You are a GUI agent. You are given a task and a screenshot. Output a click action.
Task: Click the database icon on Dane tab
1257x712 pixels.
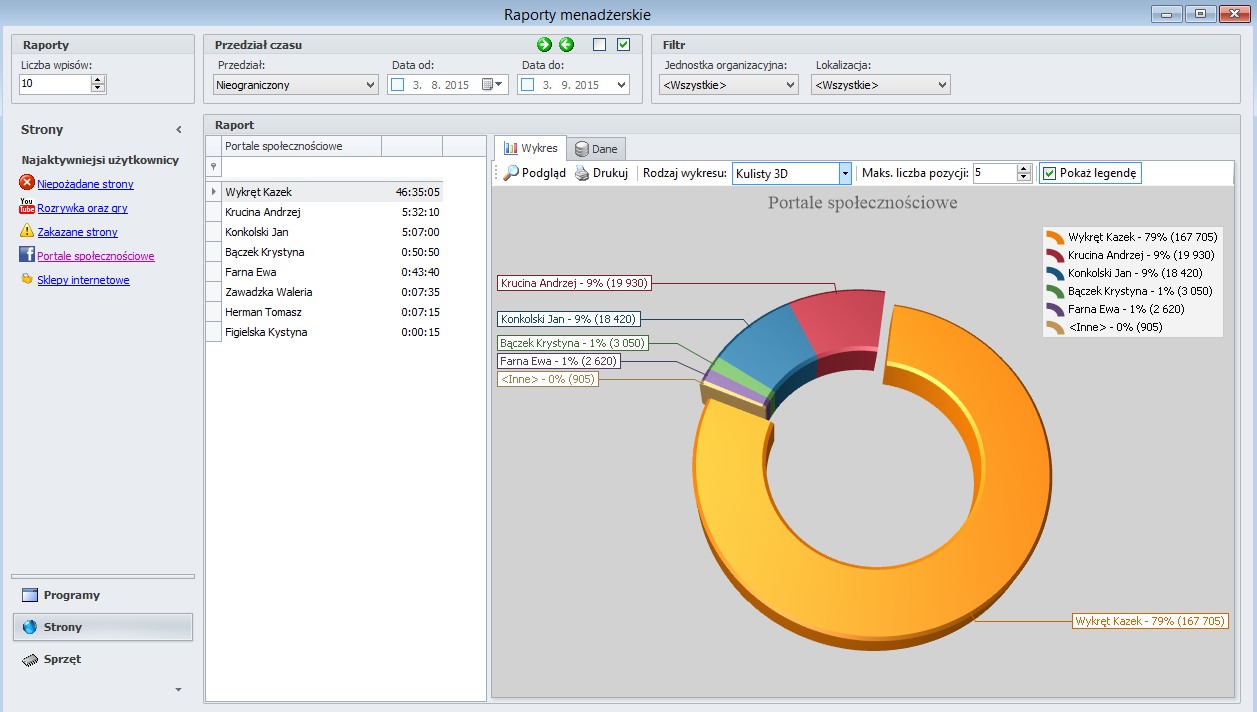pyautogui.click(x=582, y=149)
